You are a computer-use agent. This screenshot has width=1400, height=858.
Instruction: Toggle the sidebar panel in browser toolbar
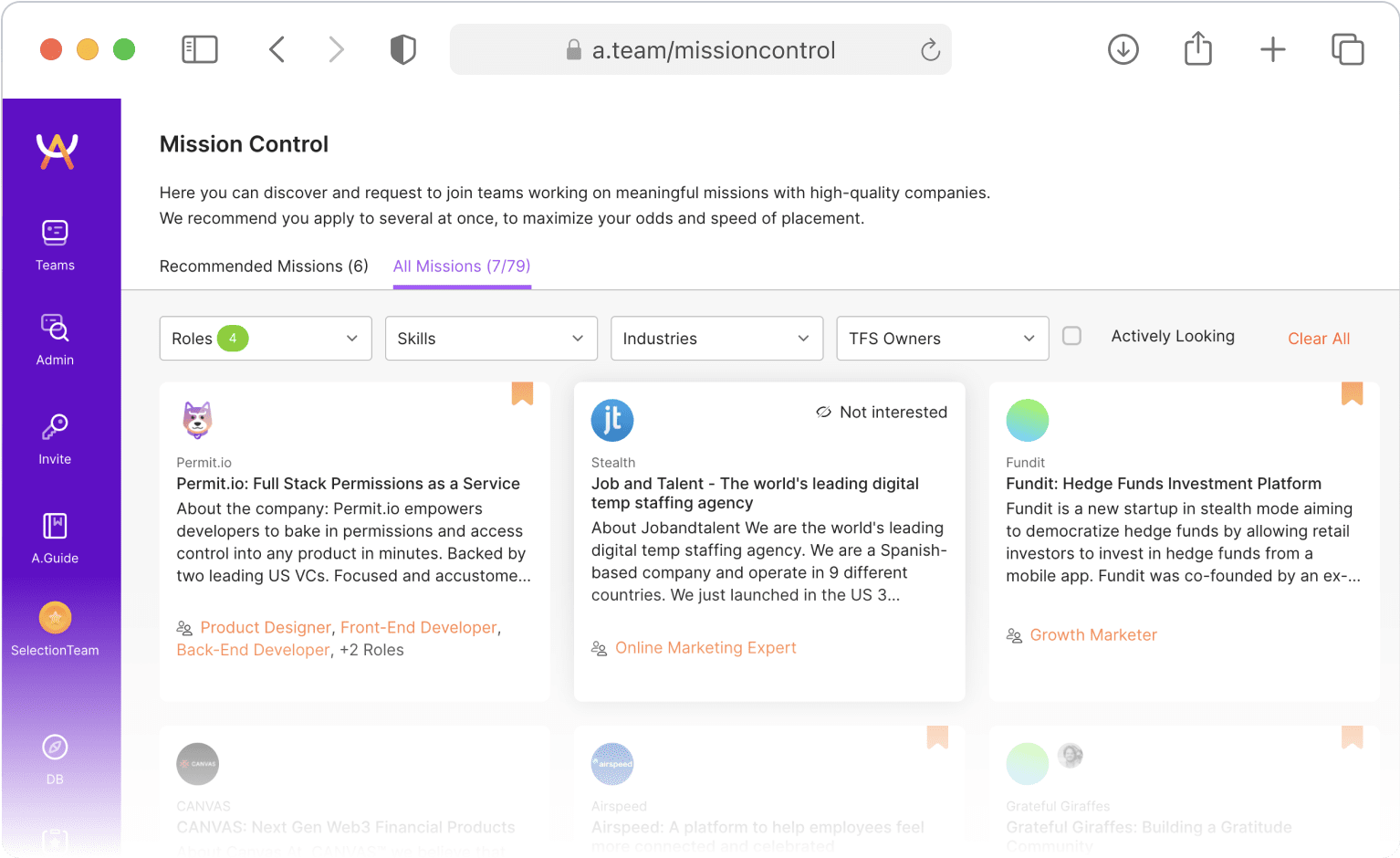(x=200, y=49)
